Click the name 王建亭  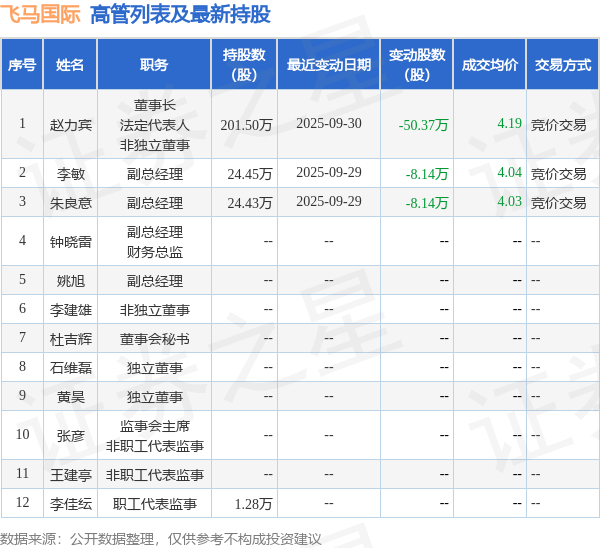tap(71, 475)
